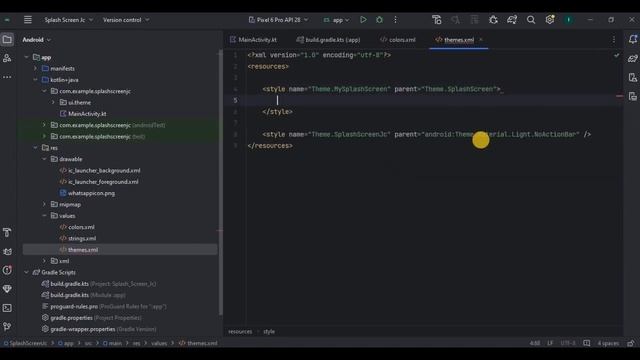This screenshot has height=360, width=640.
Task: Expand the manifests folder
Action: click(x=36, y=69)
